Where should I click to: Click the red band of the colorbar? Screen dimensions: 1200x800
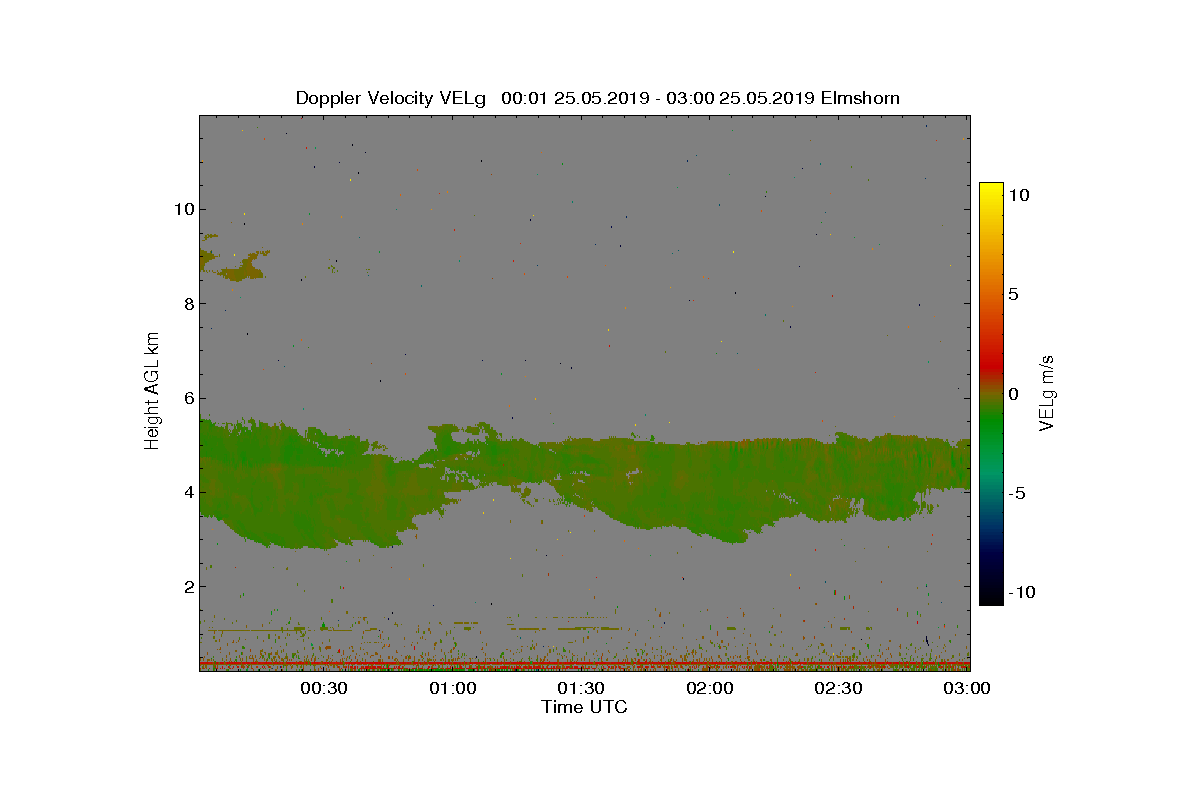[991, 365]
